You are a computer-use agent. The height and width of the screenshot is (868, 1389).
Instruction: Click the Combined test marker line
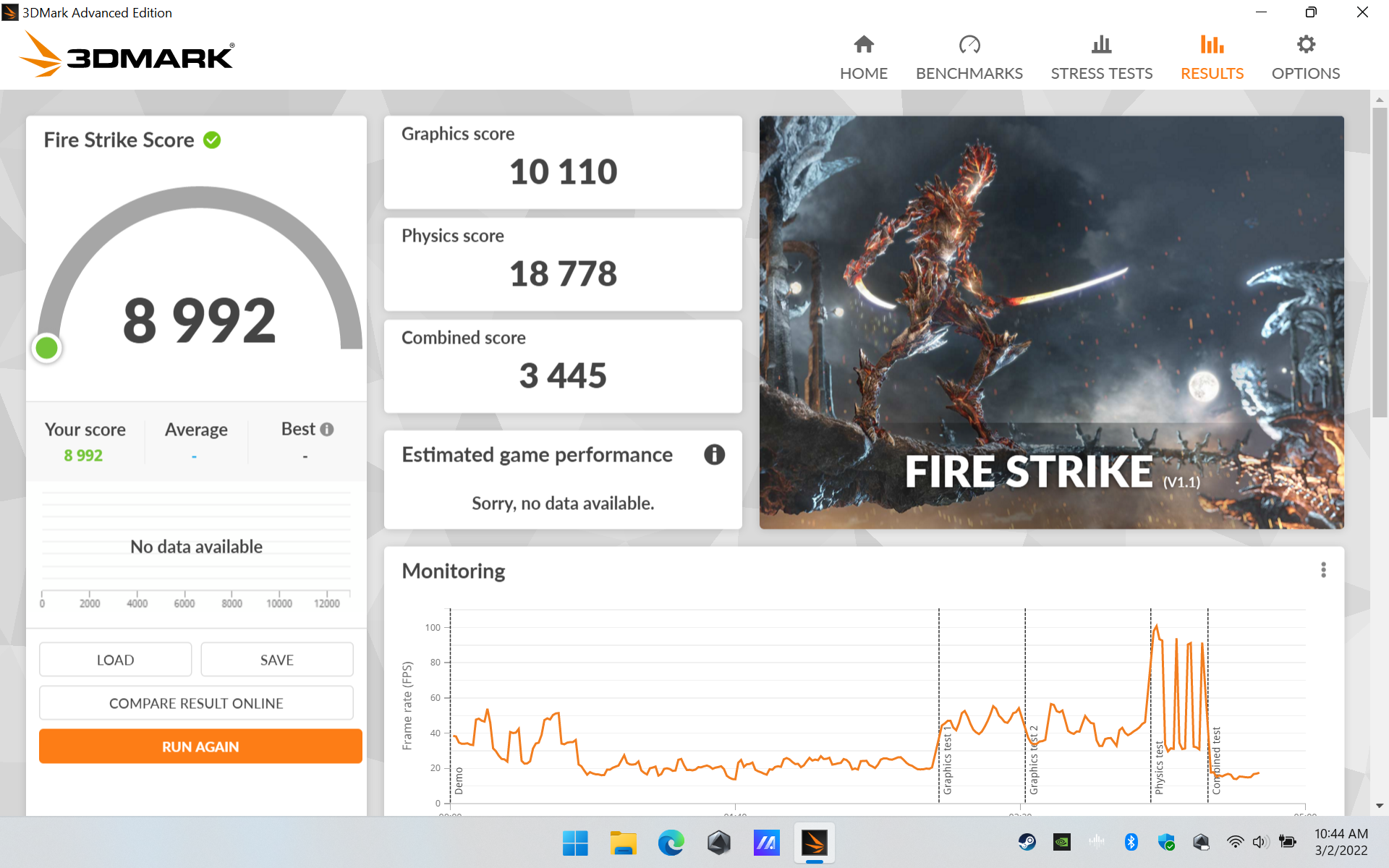(x=1207, y=705)
